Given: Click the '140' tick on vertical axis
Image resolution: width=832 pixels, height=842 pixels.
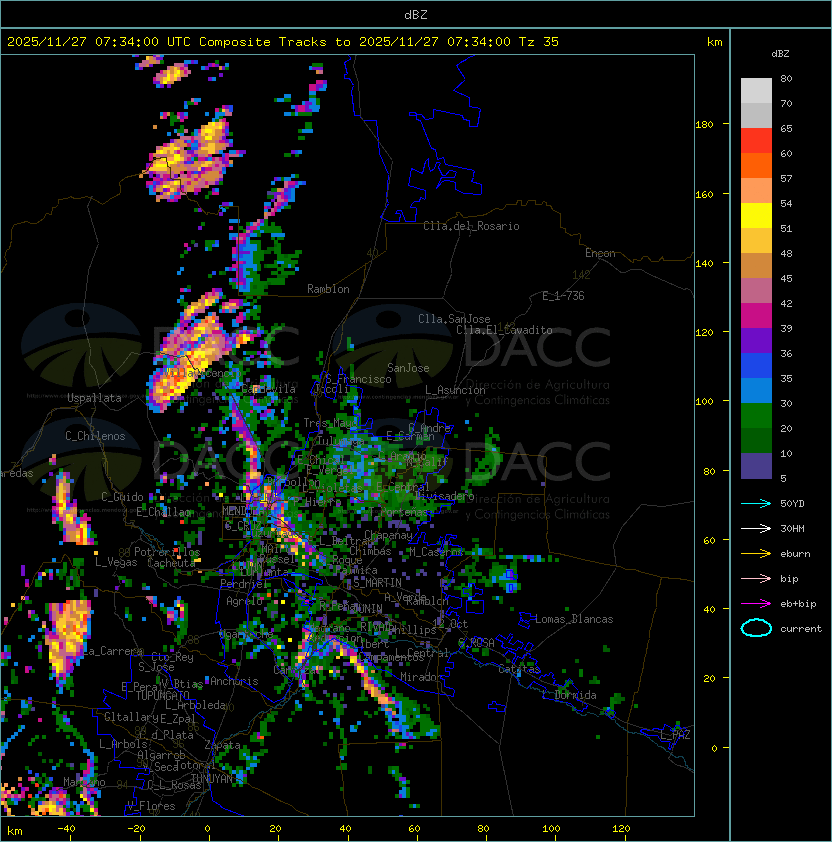Looking at the screenshot, I should [x=704, y=263].
